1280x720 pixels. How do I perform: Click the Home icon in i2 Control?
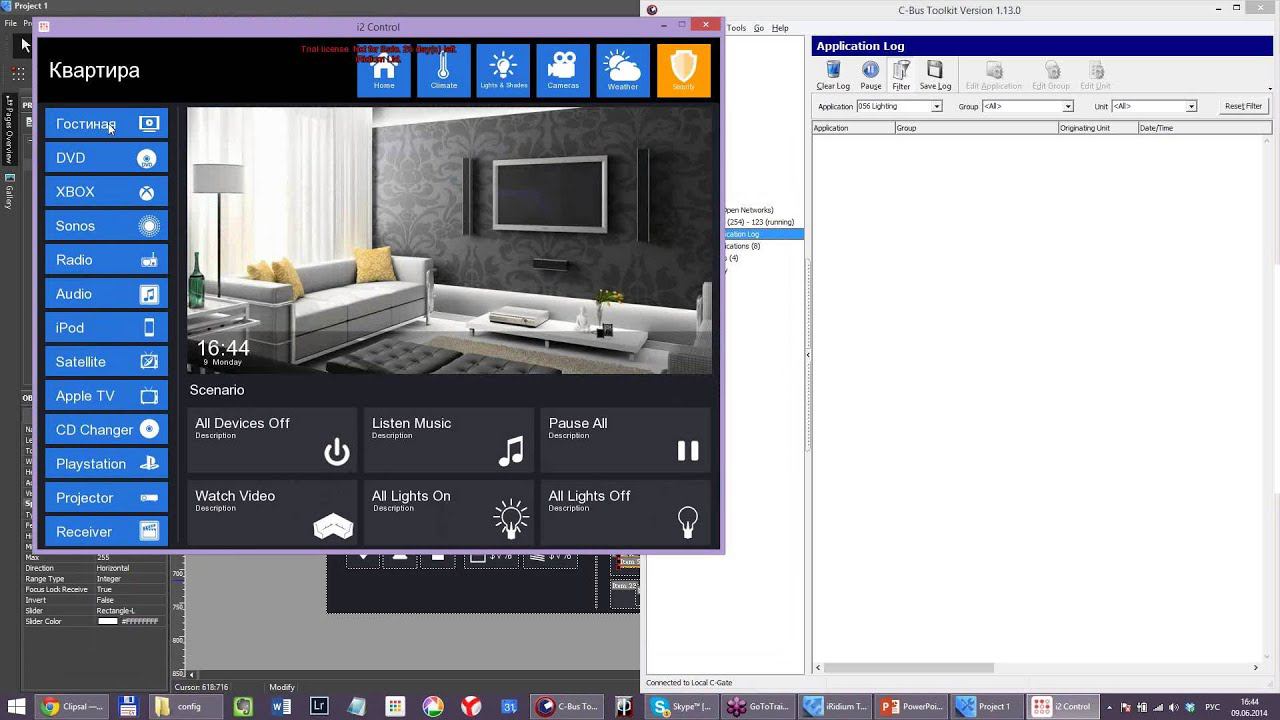pos(384,70)
